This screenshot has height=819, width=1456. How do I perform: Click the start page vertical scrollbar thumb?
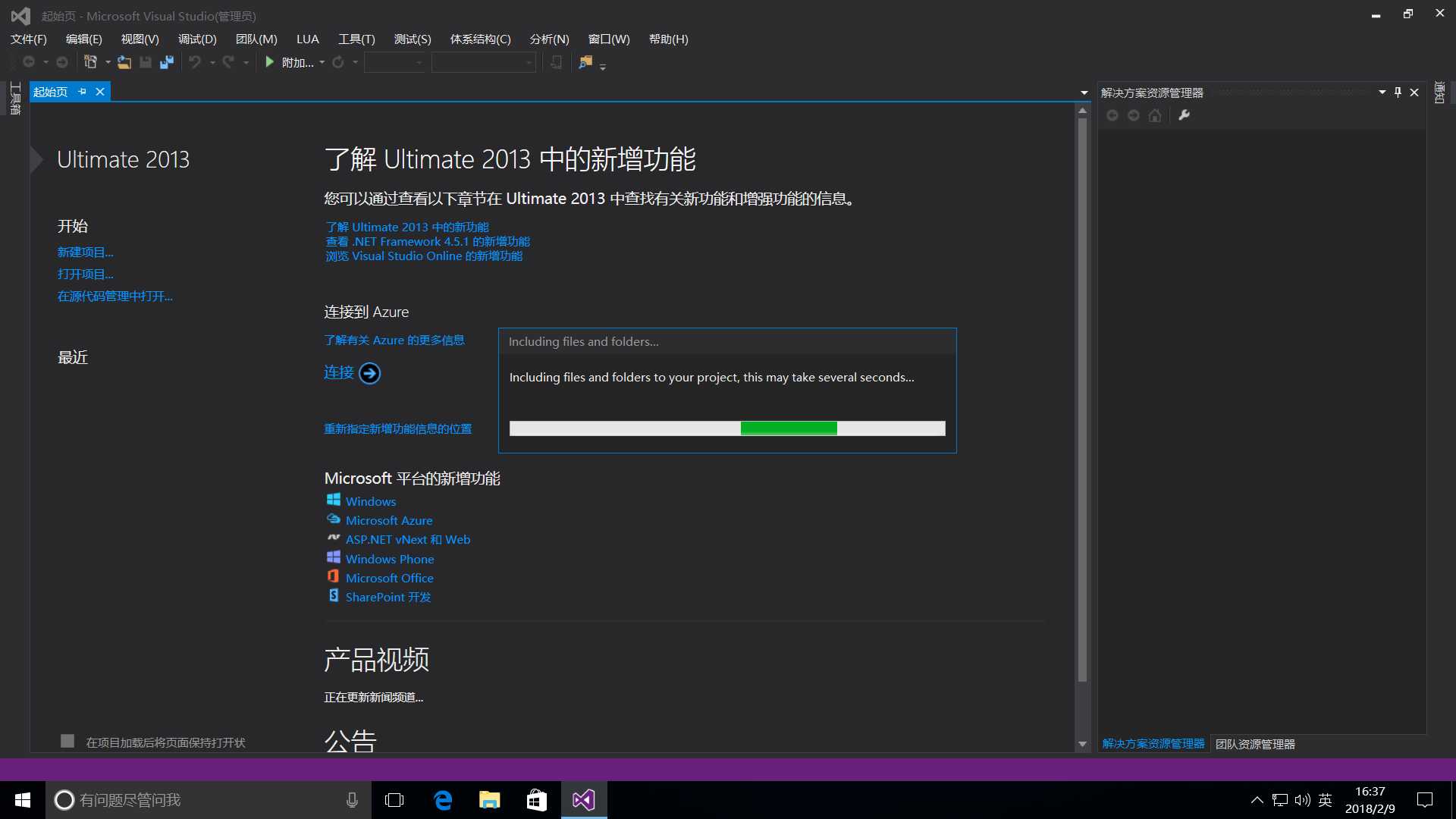point(1082,400)
